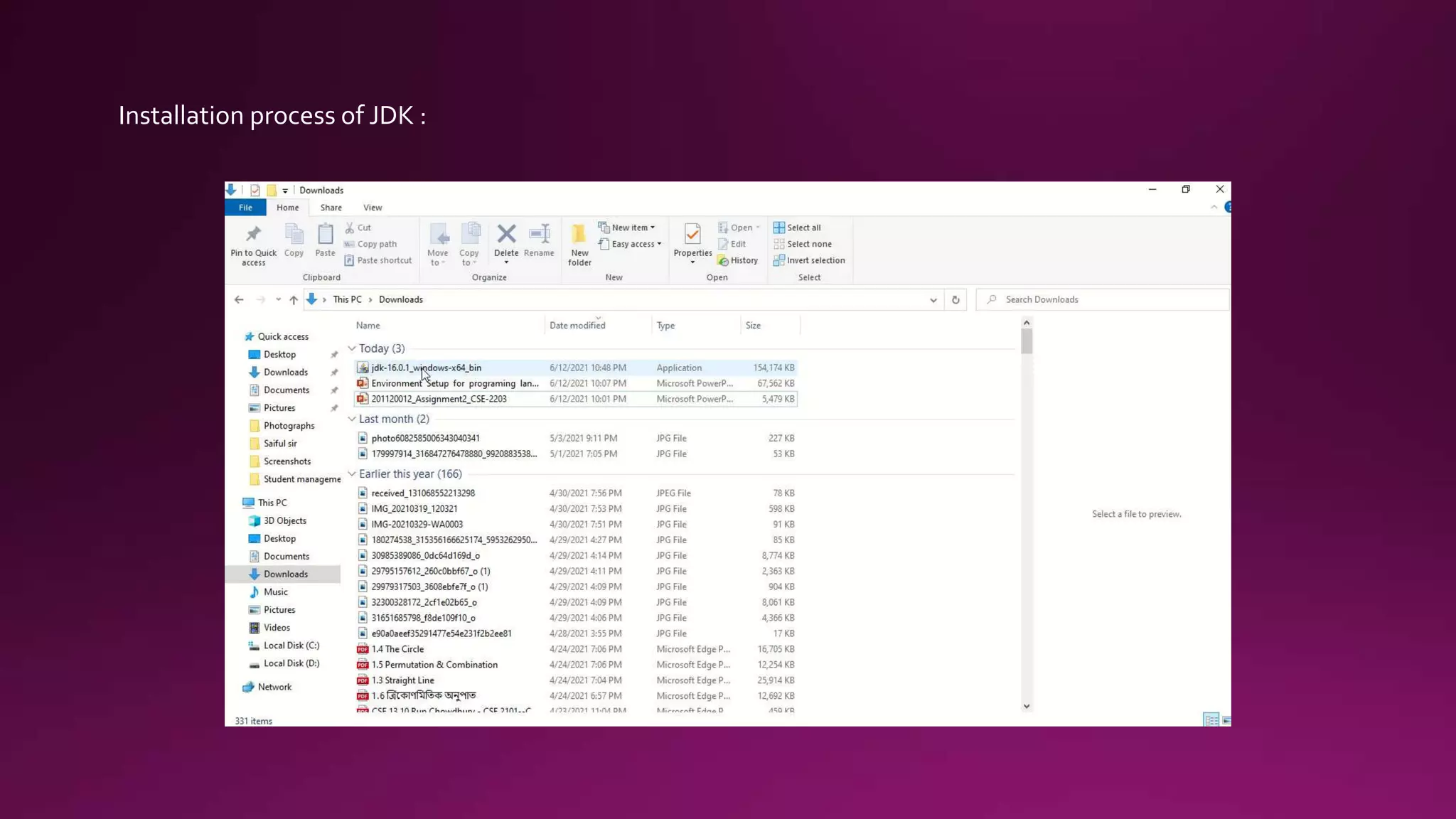
Task: Click the New folder icon
Action: 579,235
